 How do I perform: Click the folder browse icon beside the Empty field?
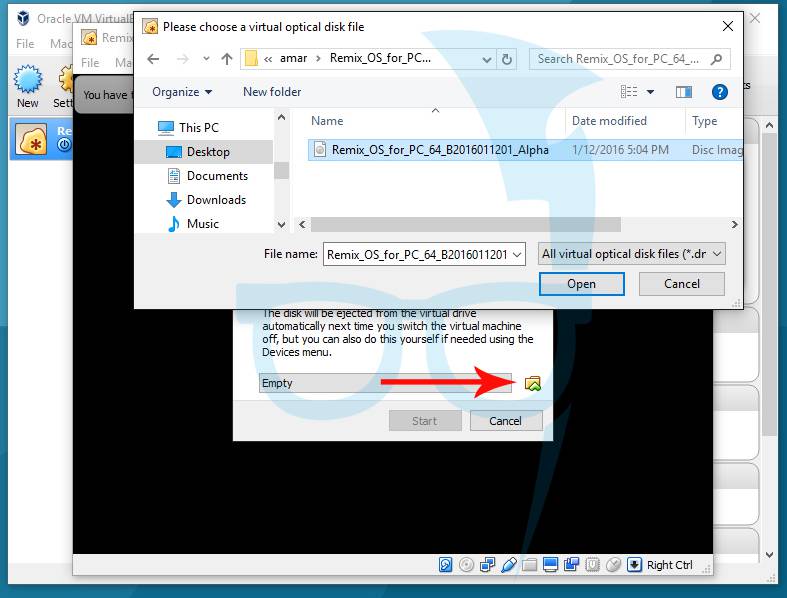coord(533,384)
